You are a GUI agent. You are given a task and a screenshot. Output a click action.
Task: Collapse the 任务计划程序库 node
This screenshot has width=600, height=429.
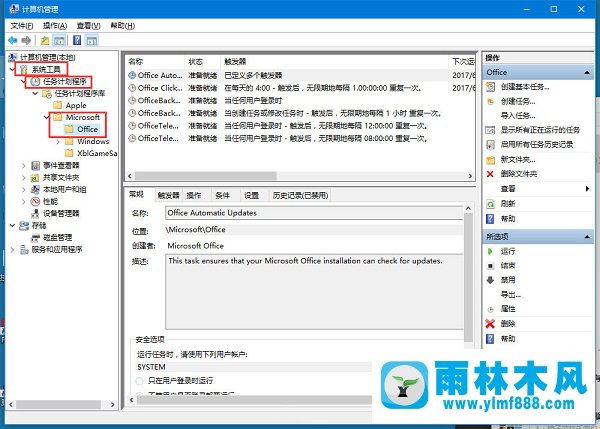pos(35,93)
